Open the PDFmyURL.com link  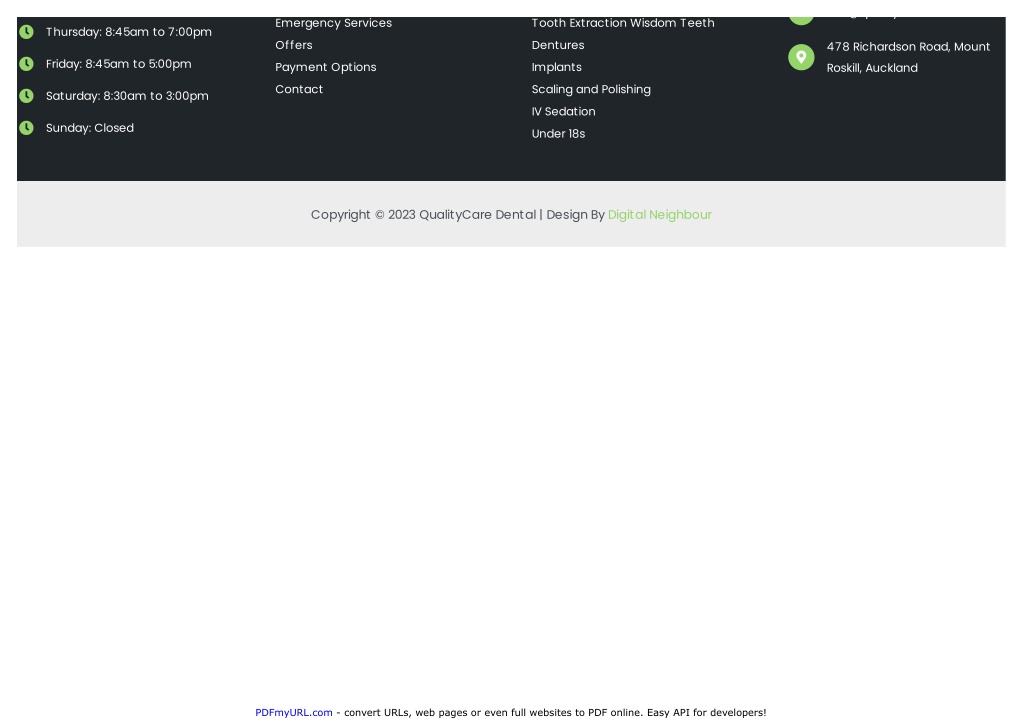[x=293, y=713]
